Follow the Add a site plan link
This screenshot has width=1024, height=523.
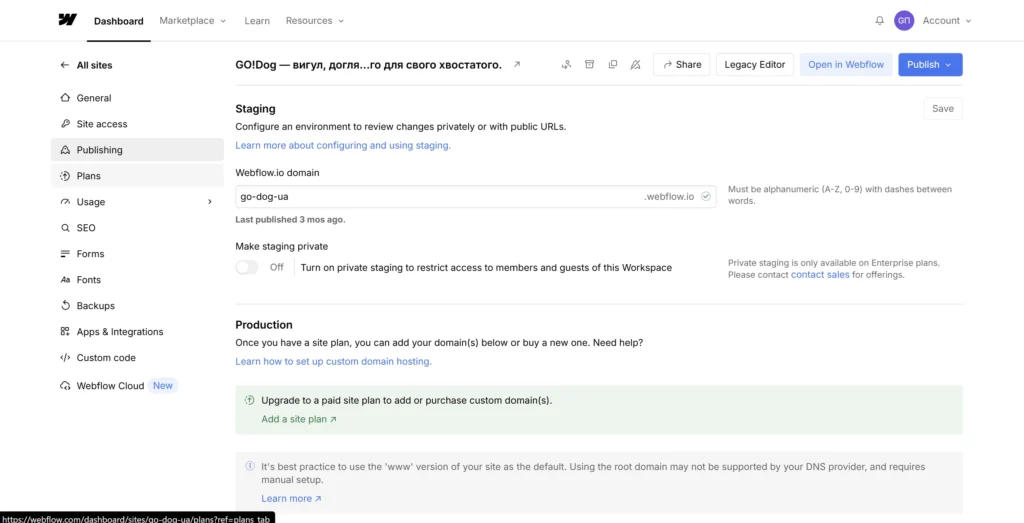(x=298, y=419)
